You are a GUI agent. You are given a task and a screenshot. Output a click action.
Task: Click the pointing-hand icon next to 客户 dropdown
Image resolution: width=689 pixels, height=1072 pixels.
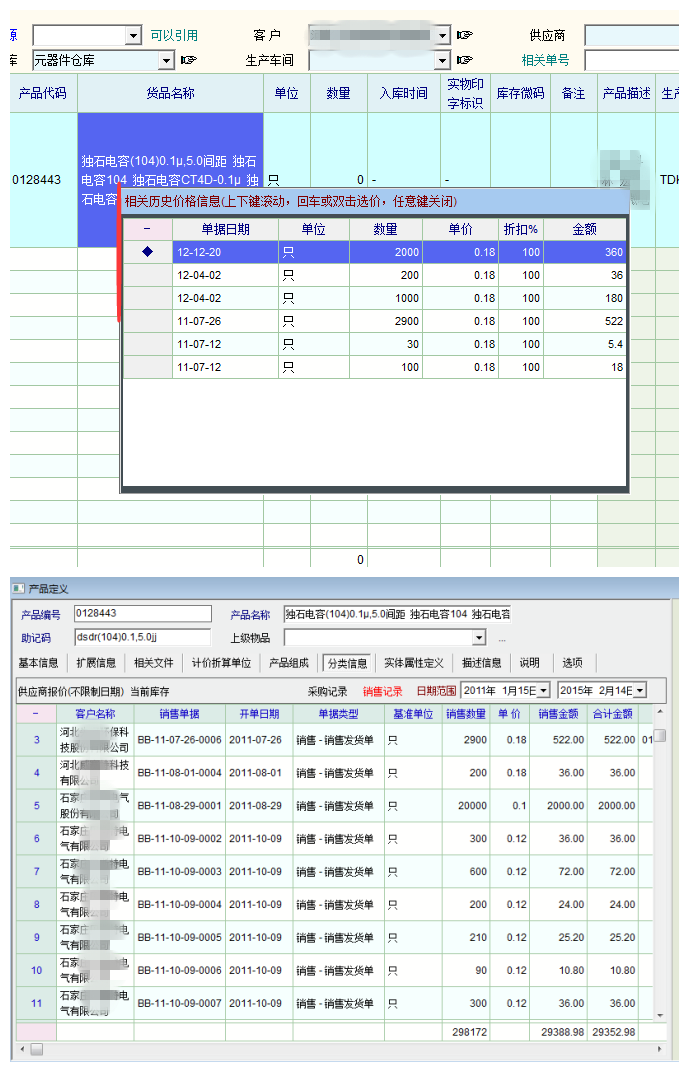click(x=465, y=35)
